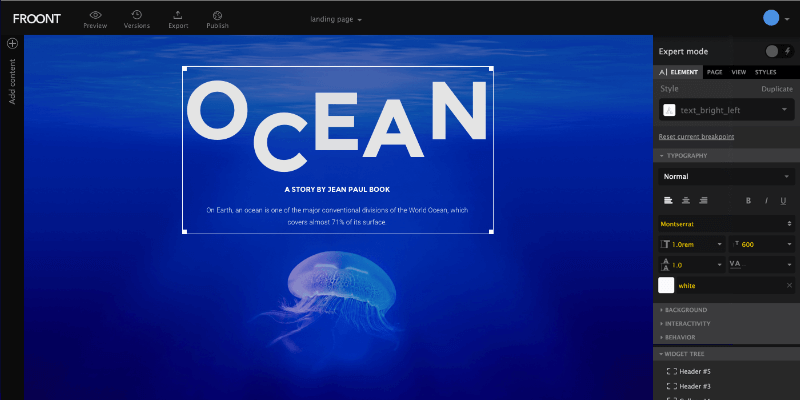800x400 pixels.
Task: Select Header #5 in widget tree
Action: click(689, 371)
